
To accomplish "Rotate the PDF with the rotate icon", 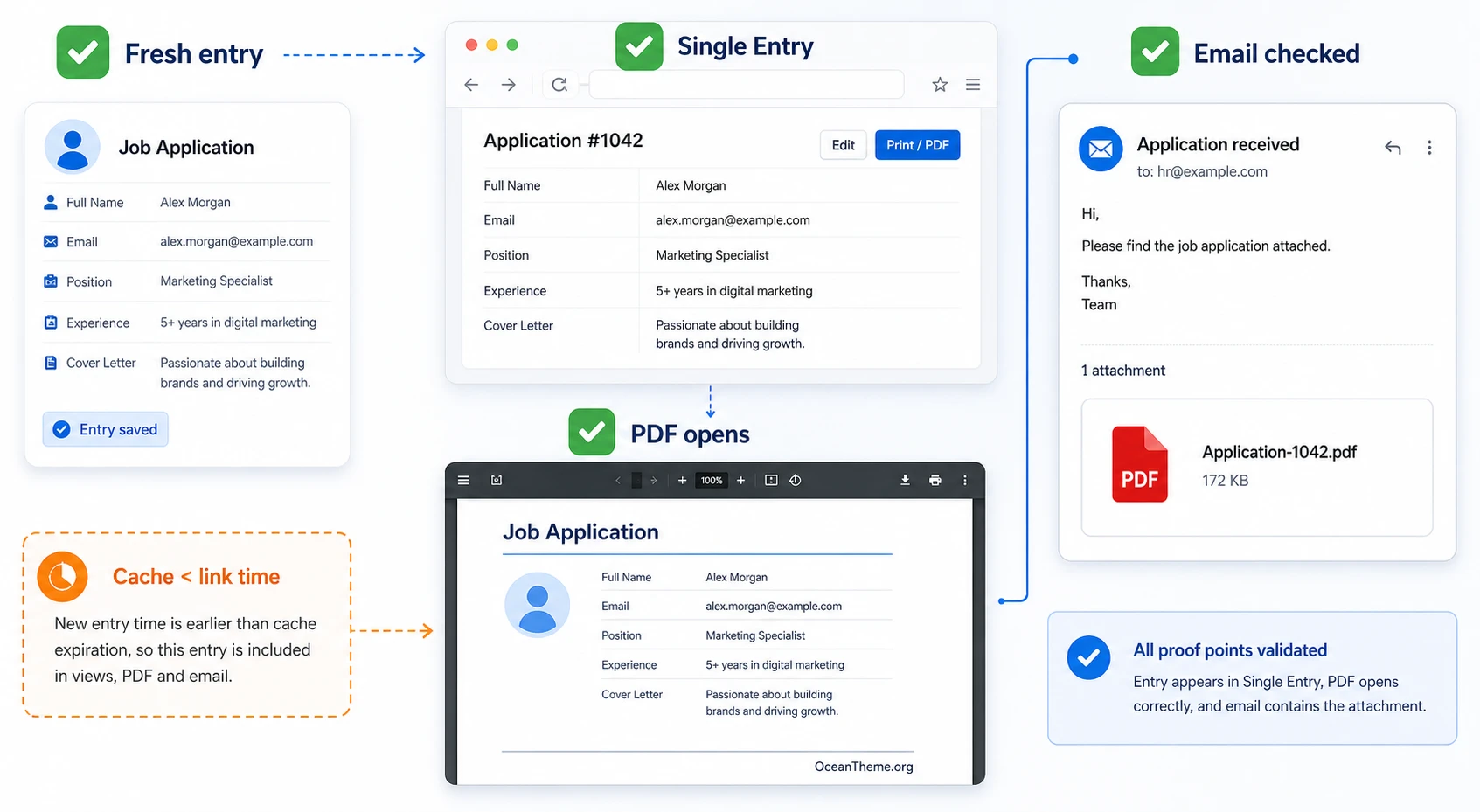I will click(x=796, y=480).
